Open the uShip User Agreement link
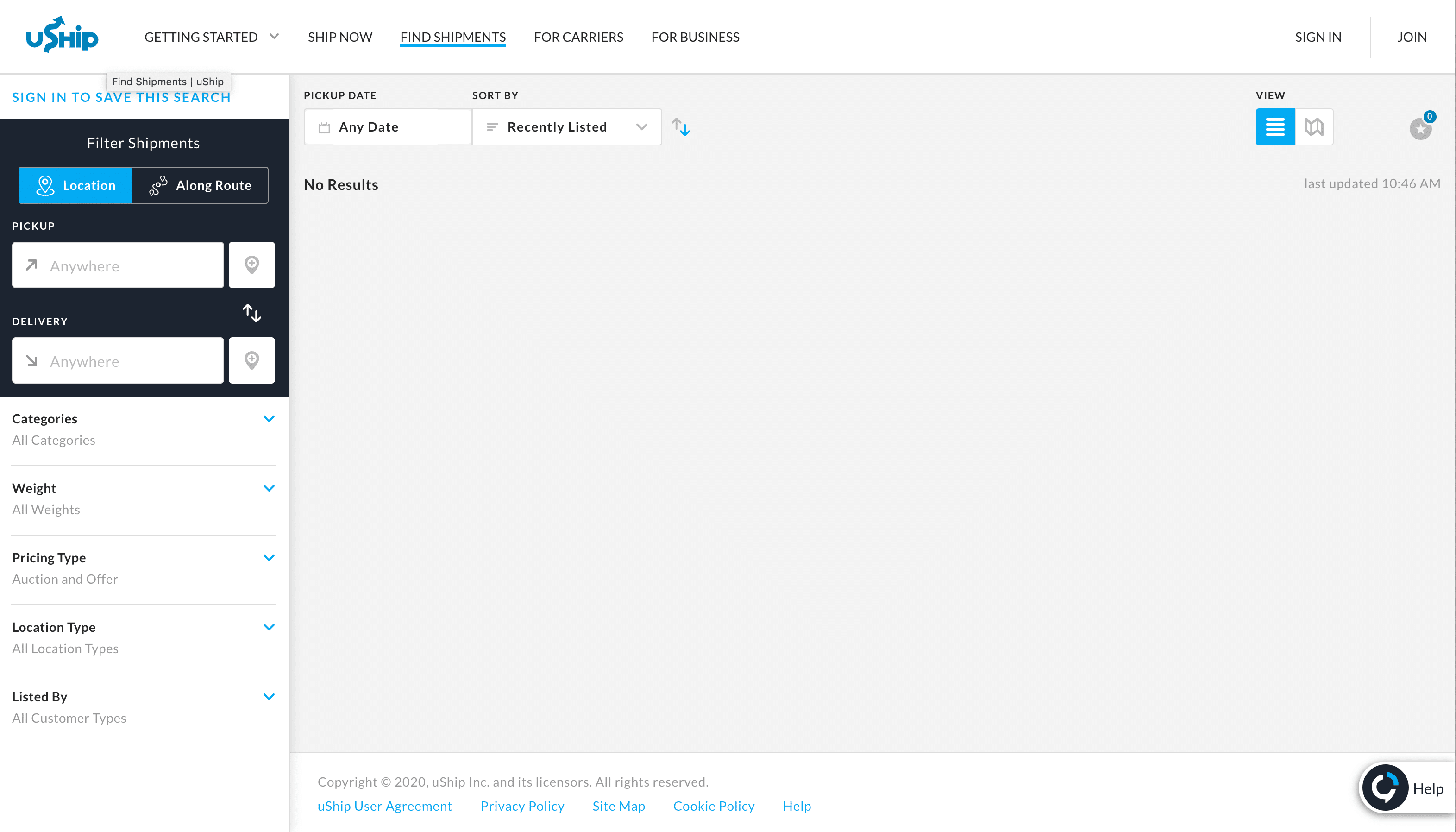 tap(384, 806)
